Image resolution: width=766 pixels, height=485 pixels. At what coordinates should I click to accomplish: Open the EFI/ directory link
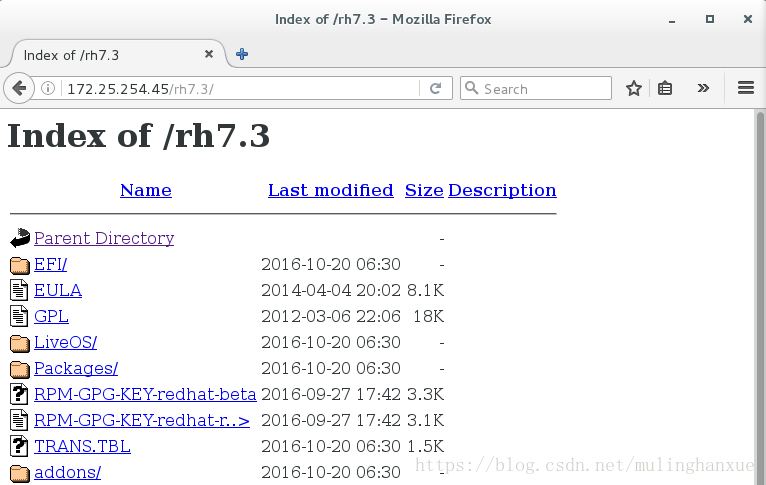tap(50, 264)
